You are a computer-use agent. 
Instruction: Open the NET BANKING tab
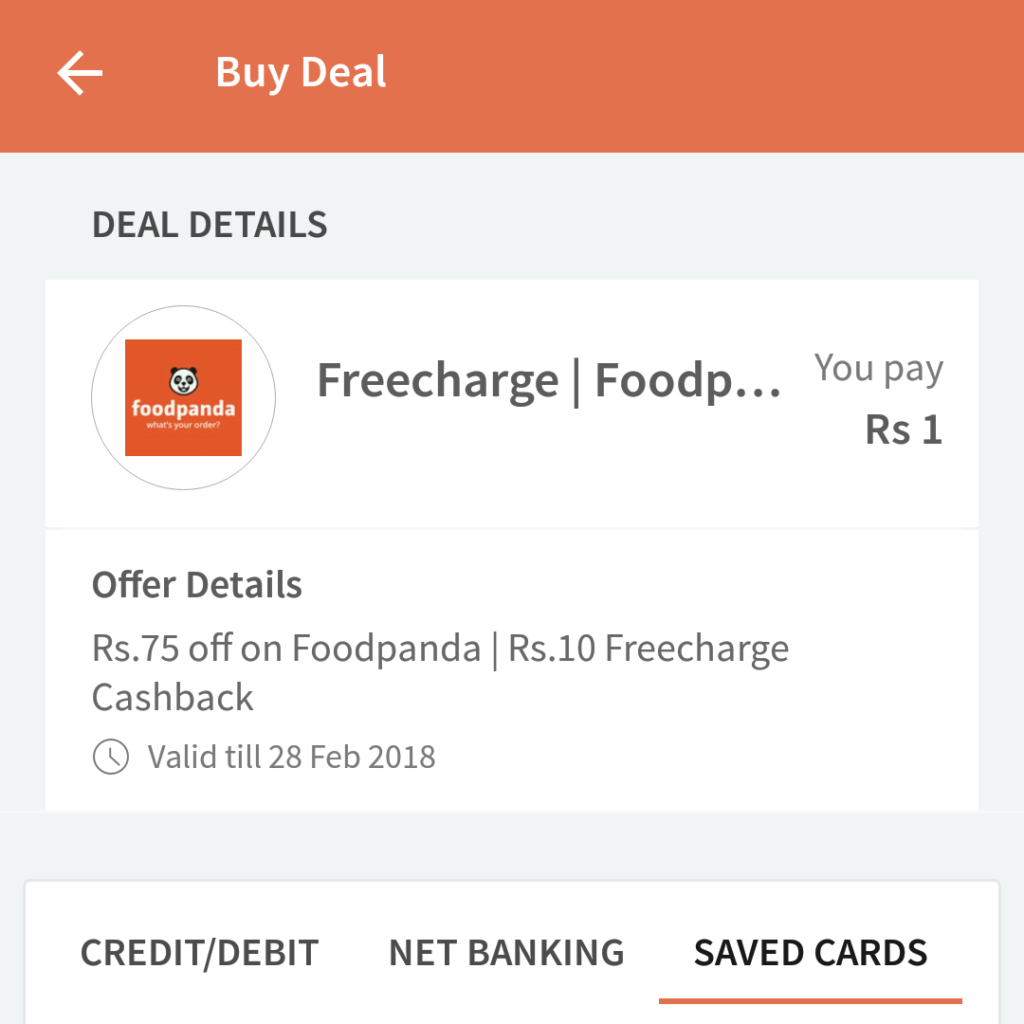tap(506, 953)
